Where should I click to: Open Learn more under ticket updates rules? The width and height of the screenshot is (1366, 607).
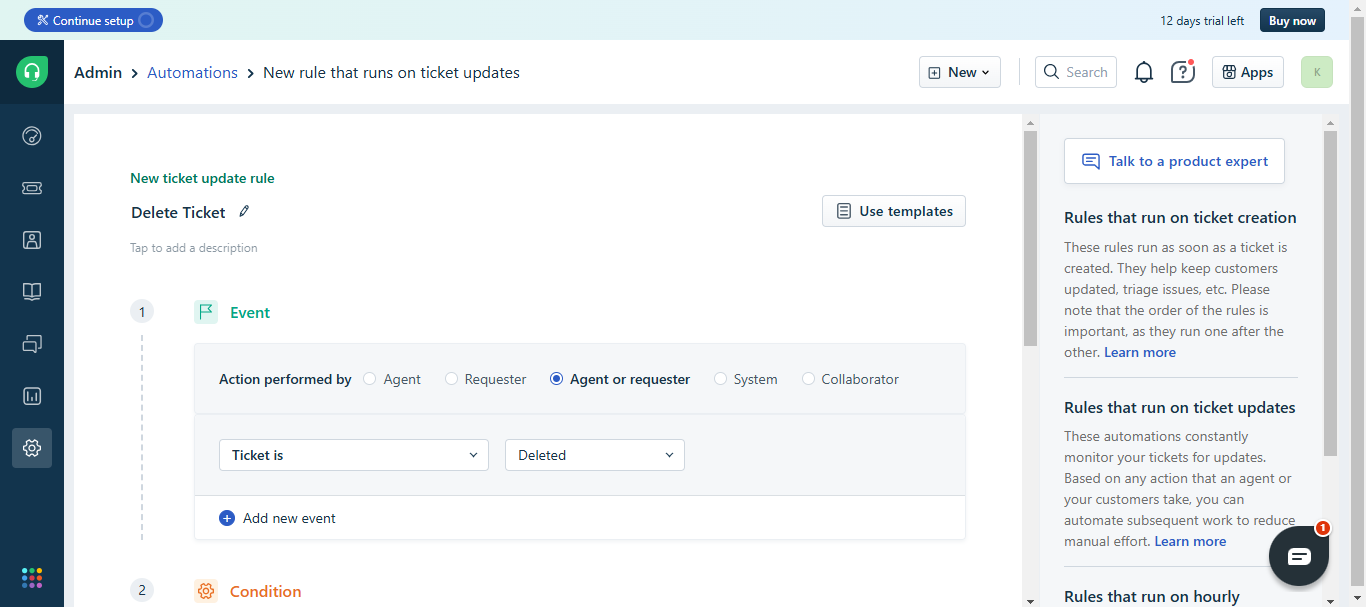(x=1190, y=541)
